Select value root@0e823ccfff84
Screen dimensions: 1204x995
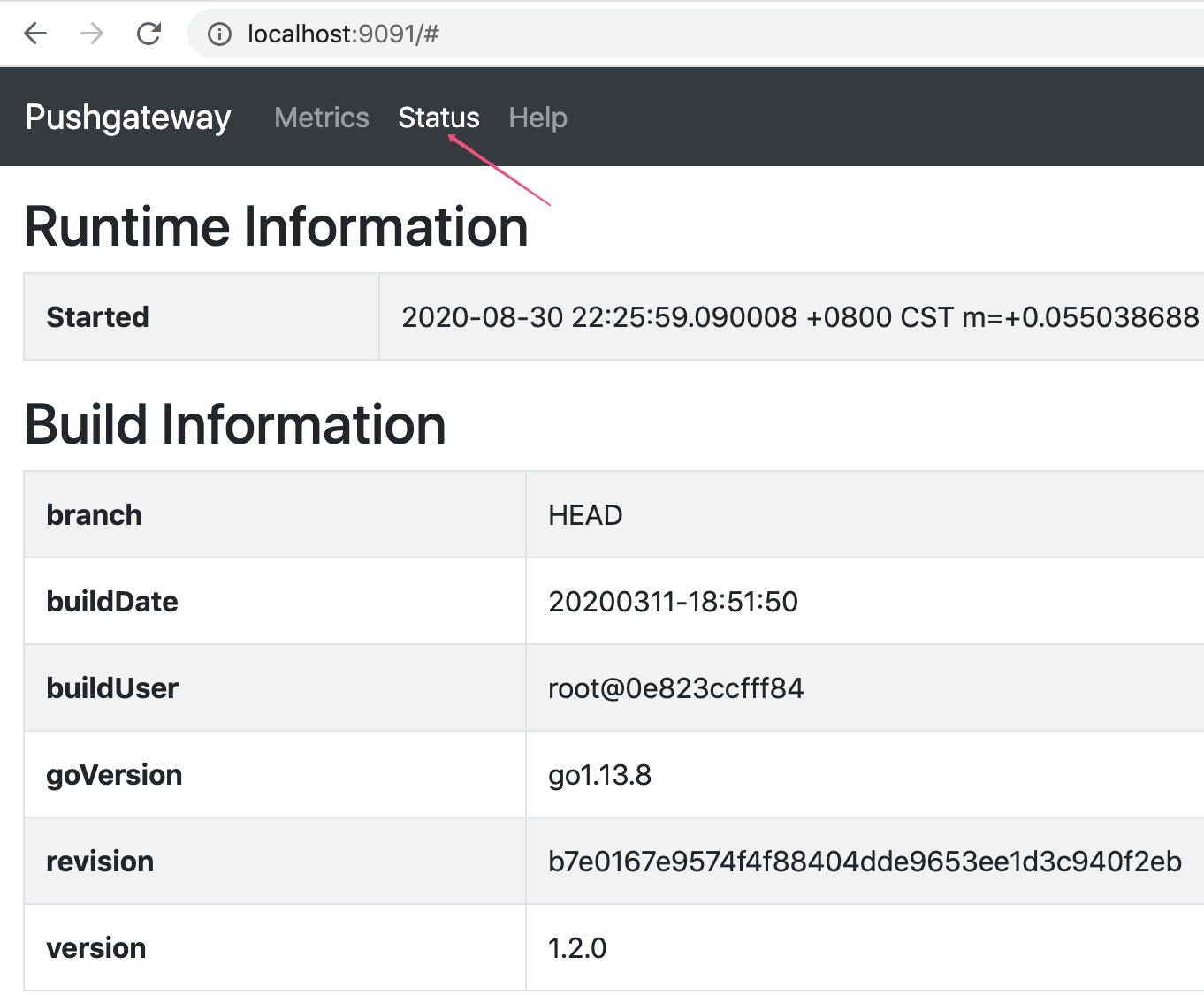point(676,687)
